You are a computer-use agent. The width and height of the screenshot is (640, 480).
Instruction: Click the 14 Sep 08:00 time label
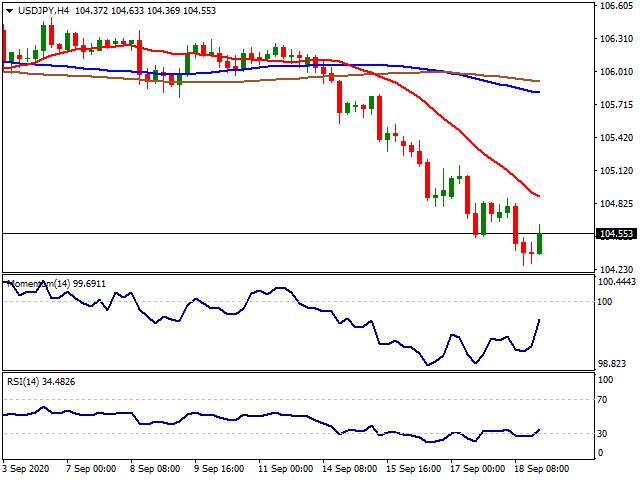(350, 469)
